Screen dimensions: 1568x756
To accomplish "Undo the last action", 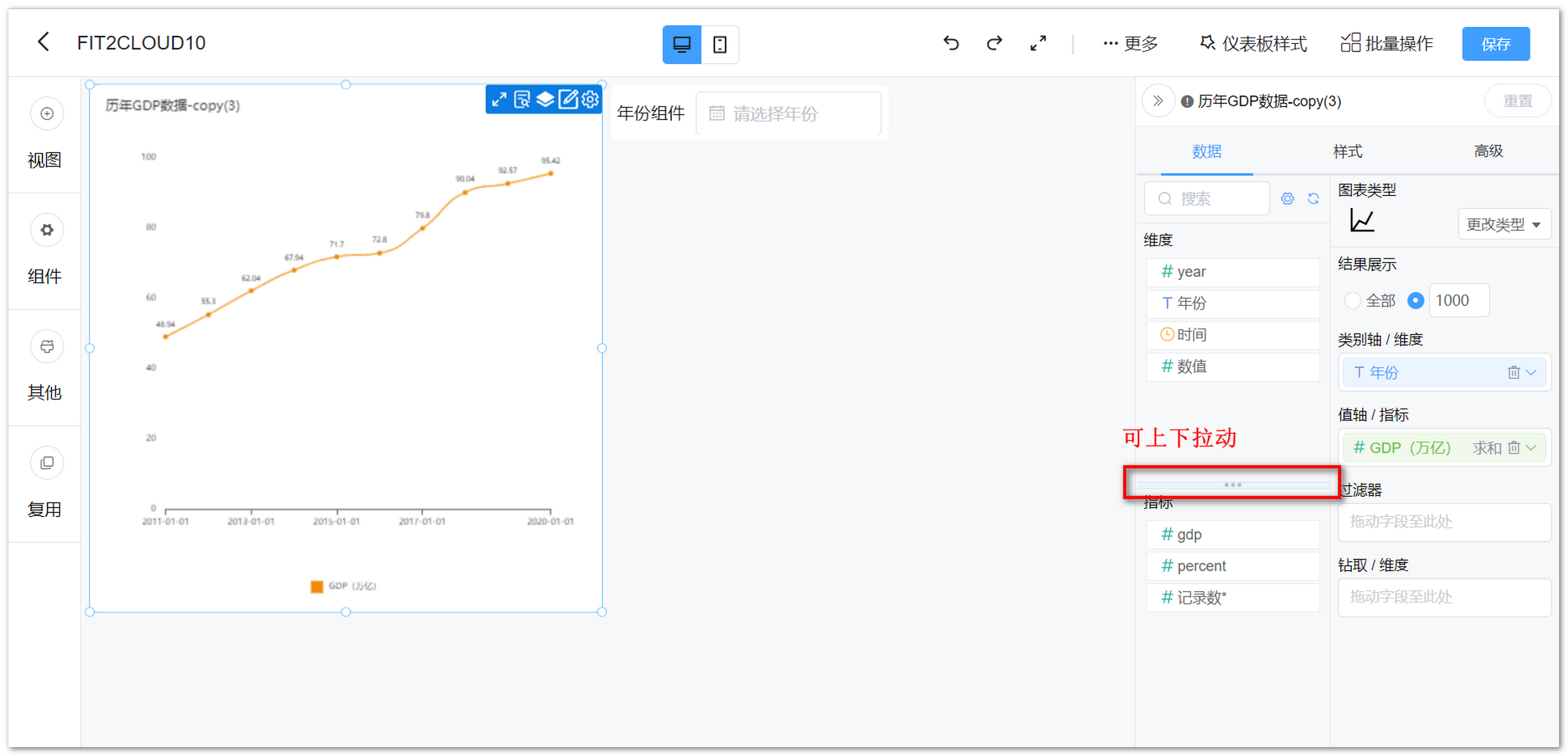I will point(951,43).
